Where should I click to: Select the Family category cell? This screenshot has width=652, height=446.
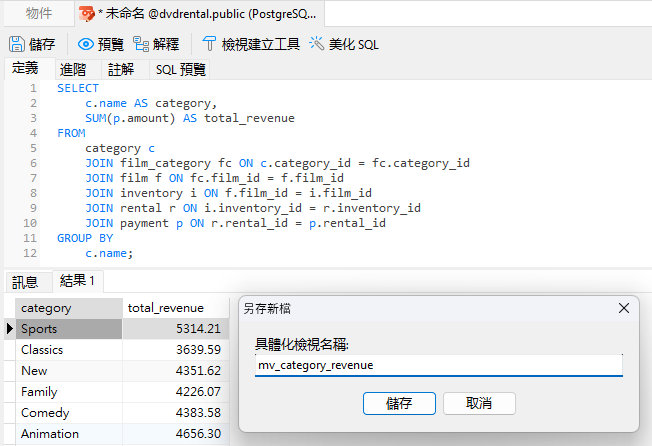coord(69,392)
